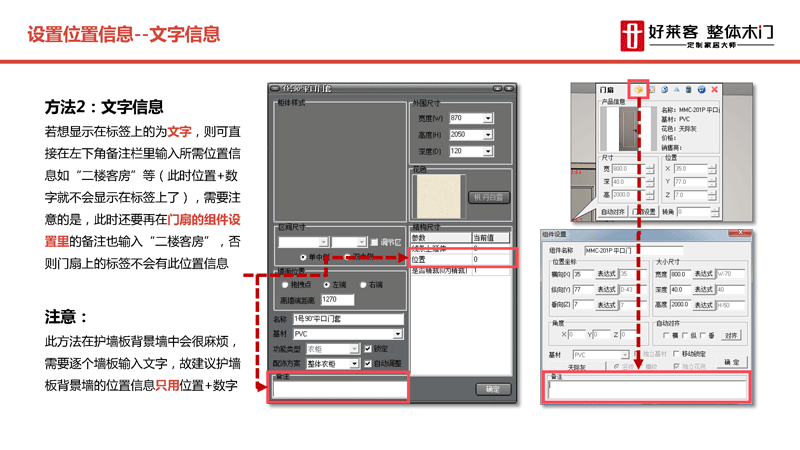Expand the 配饰方案 整体衣柜 dropdown
This screenshot has height=450, width=800.
coord(354,364)
